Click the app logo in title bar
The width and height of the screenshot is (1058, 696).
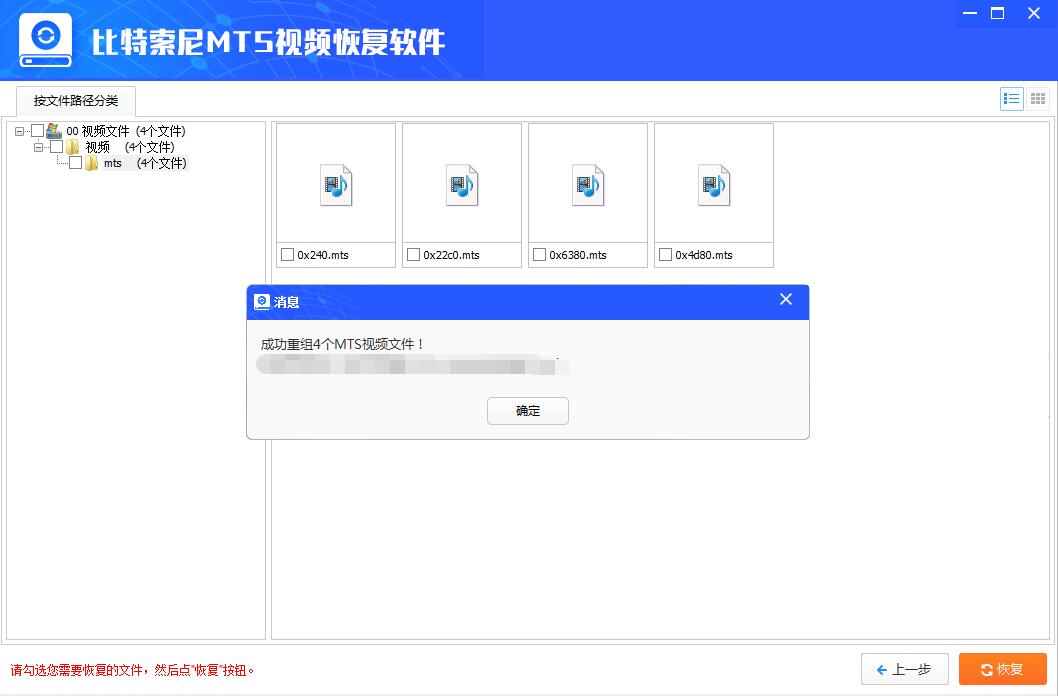pos(45,40)
